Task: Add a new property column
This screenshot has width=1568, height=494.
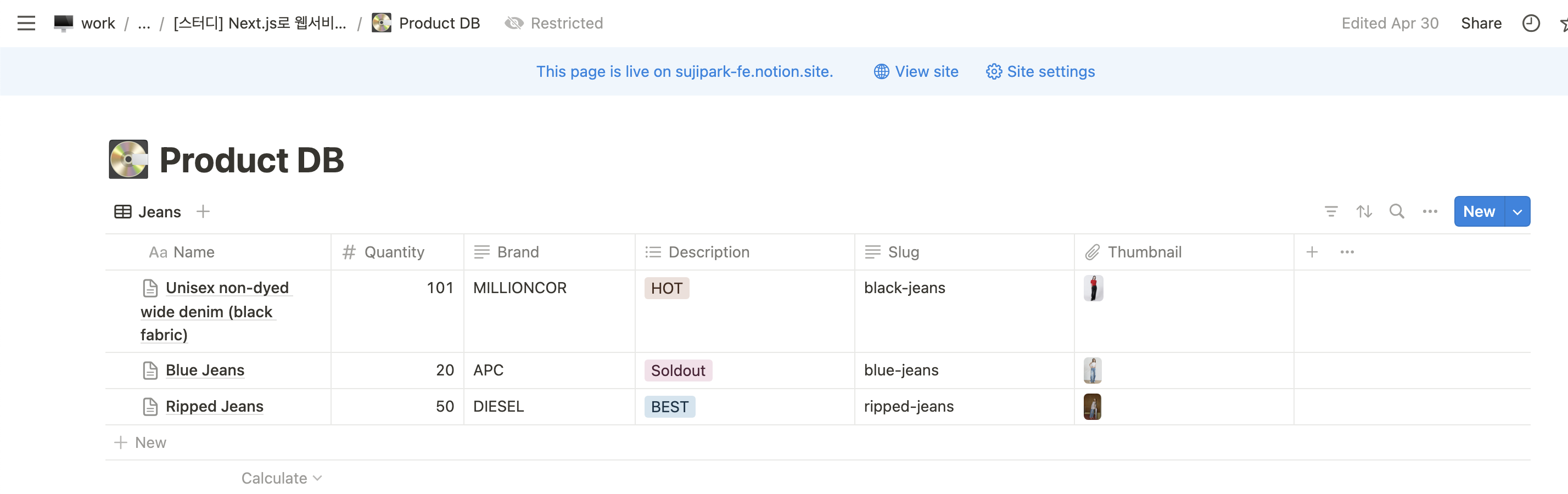Action: [1312, 252]
